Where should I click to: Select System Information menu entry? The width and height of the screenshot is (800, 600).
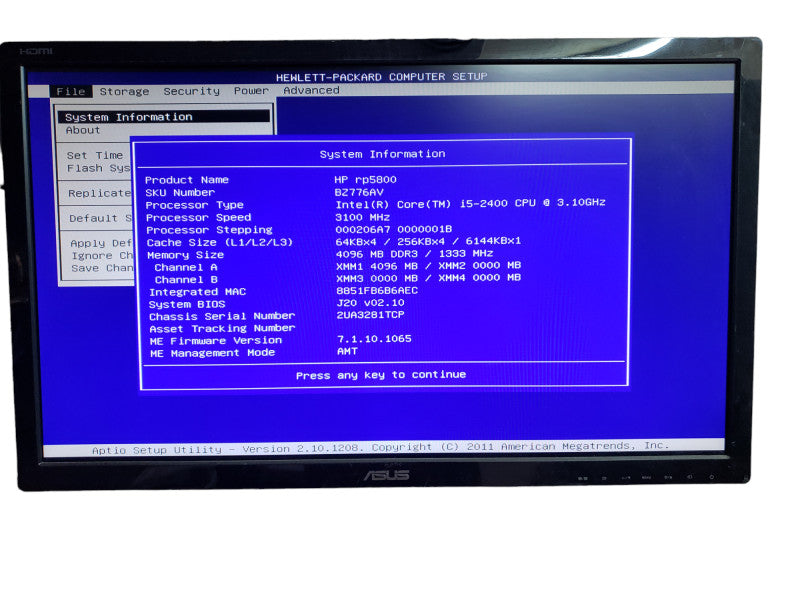[164, 117]
